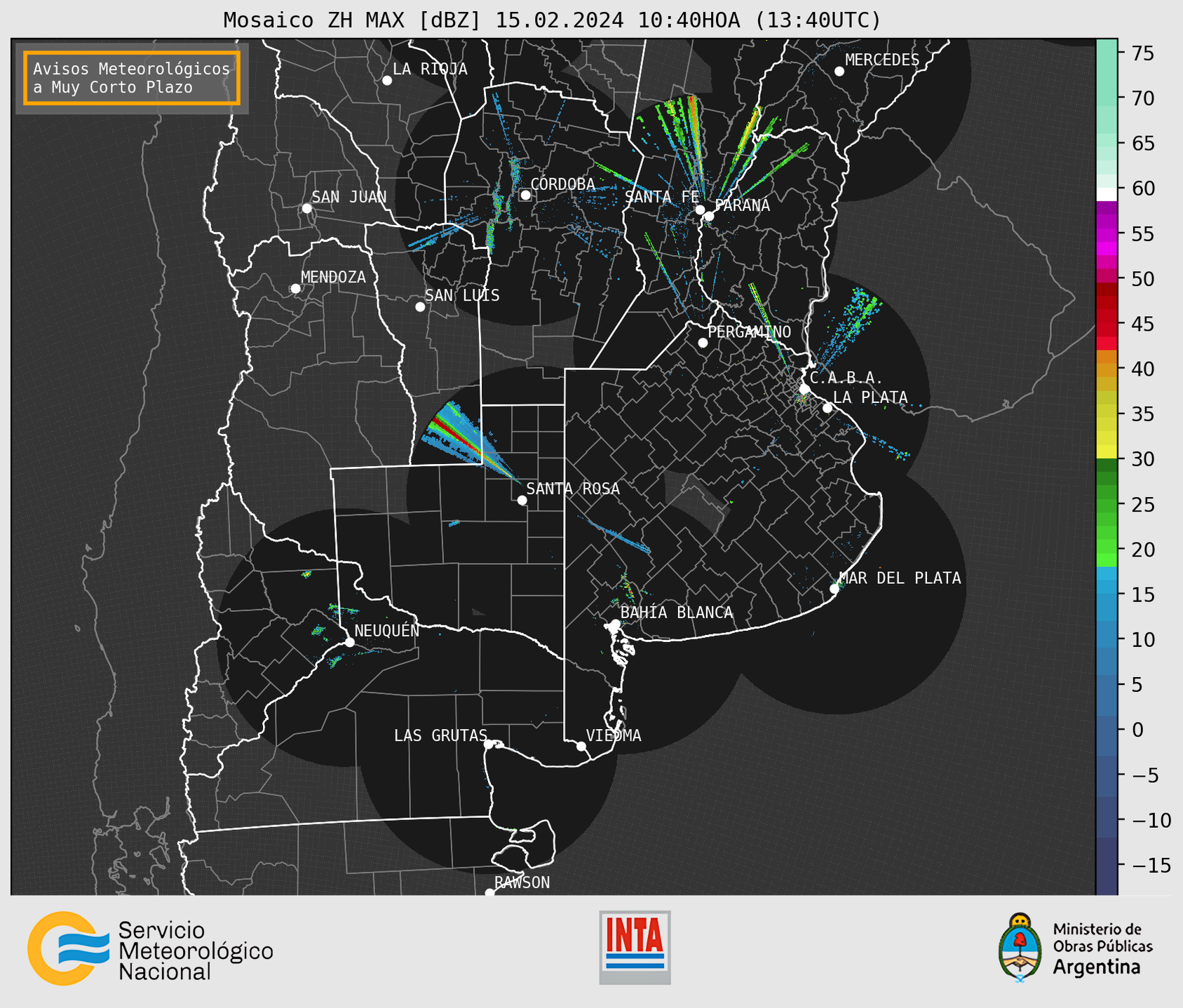Click the white 60 dBZ band in color scale
The width and height of the screenshot is (1183, 1008).
pos(1107,193)
